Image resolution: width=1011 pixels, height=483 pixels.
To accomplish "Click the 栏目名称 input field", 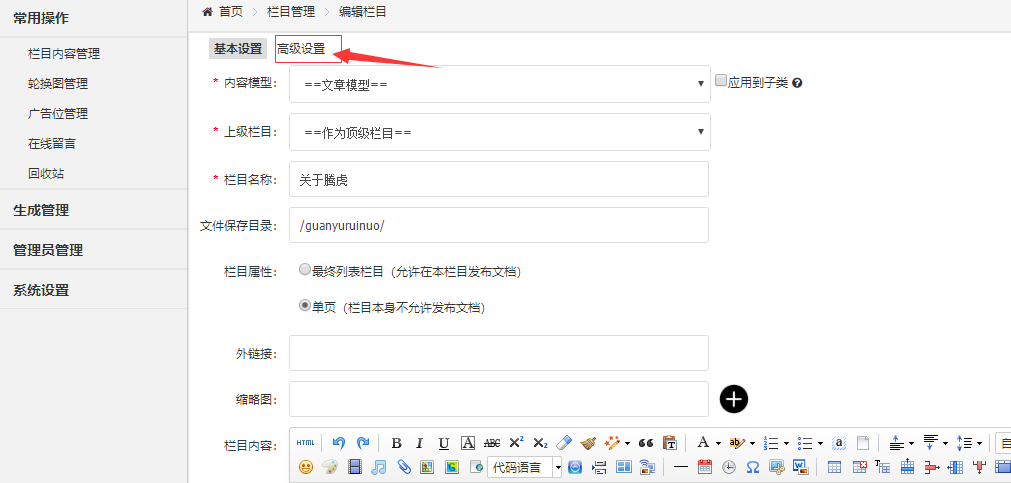I will [498, 180].
